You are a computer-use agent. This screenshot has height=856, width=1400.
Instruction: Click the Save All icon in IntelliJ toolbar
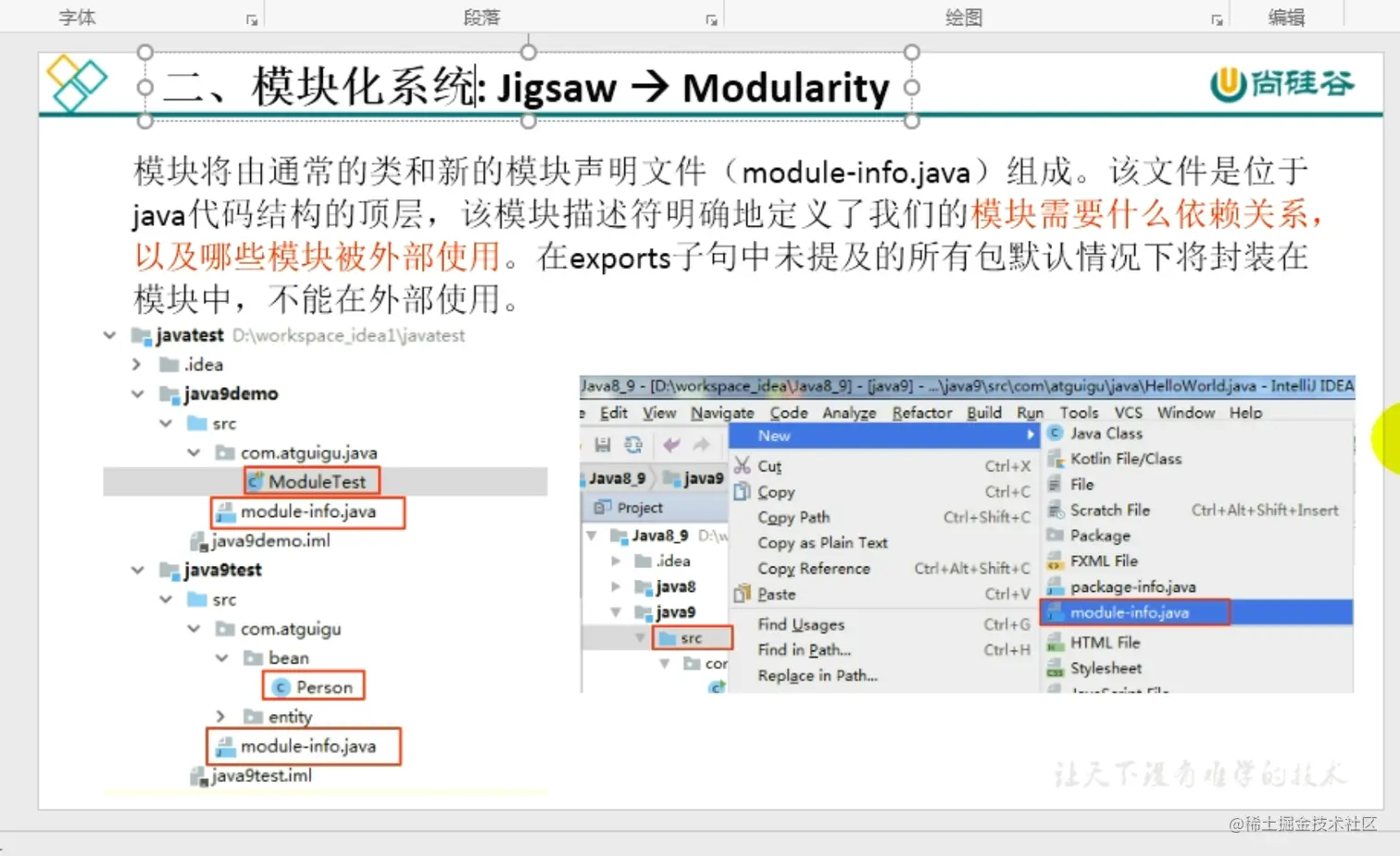coord(603,445)
